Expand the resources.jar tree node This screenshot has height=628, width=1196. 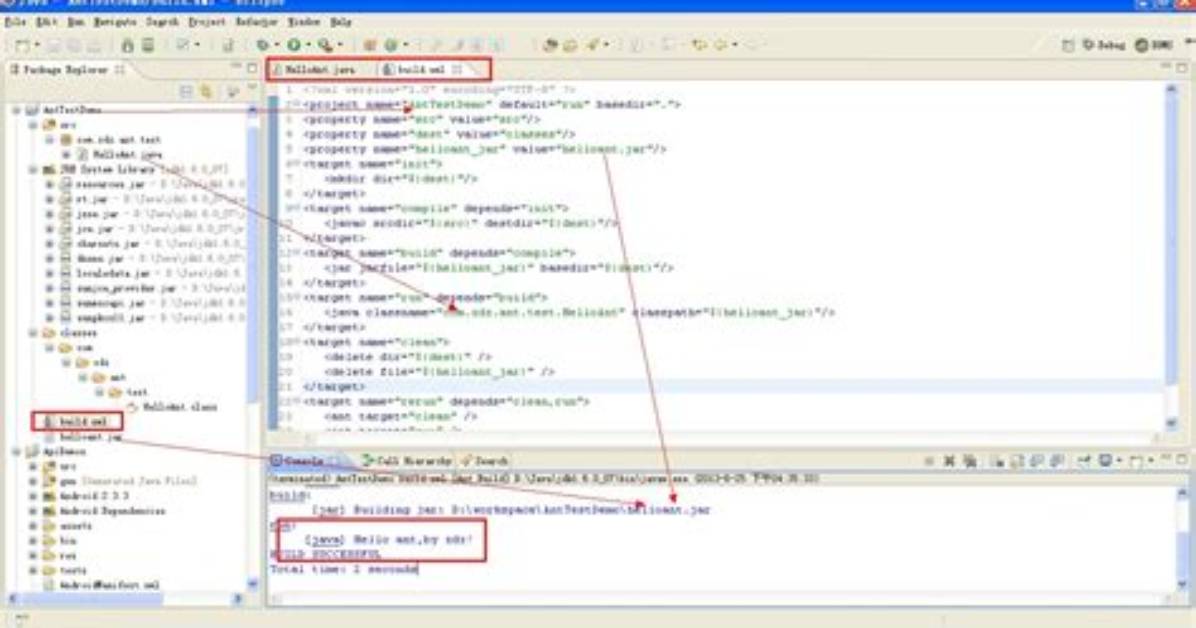(50, 185)
